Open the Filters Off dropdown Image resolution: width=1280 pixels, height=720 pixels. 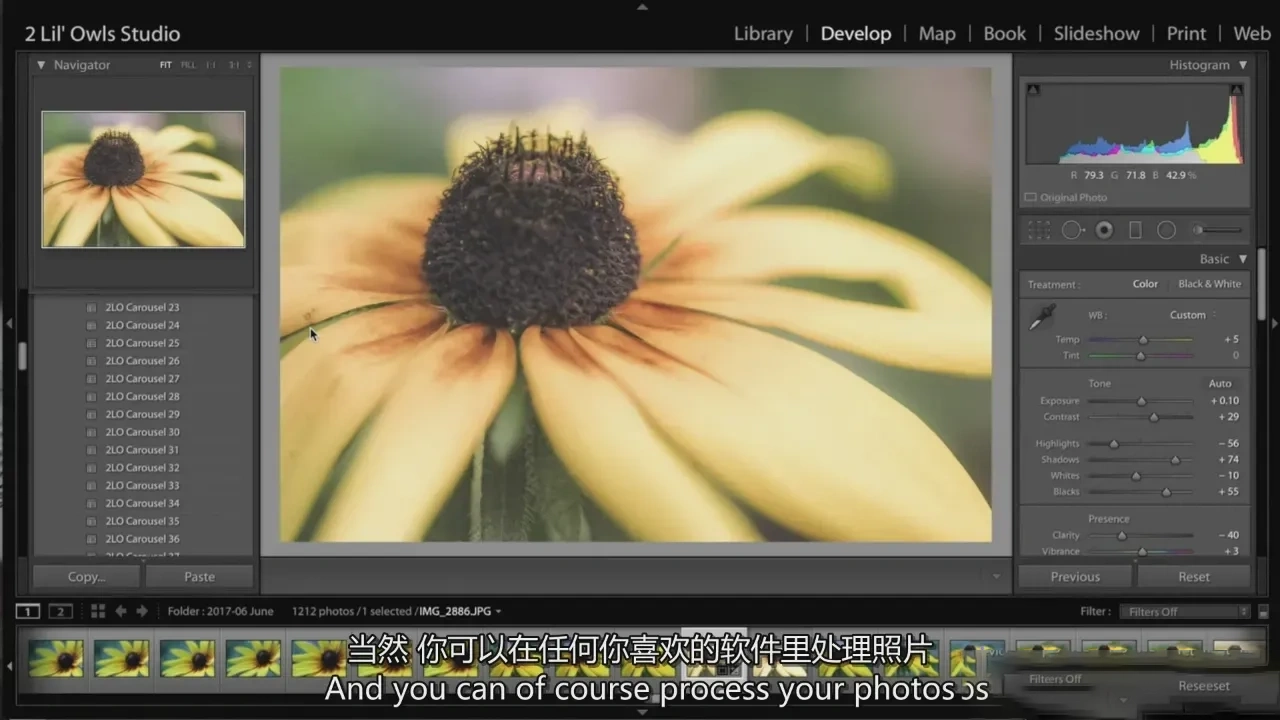coord(1187,612)
